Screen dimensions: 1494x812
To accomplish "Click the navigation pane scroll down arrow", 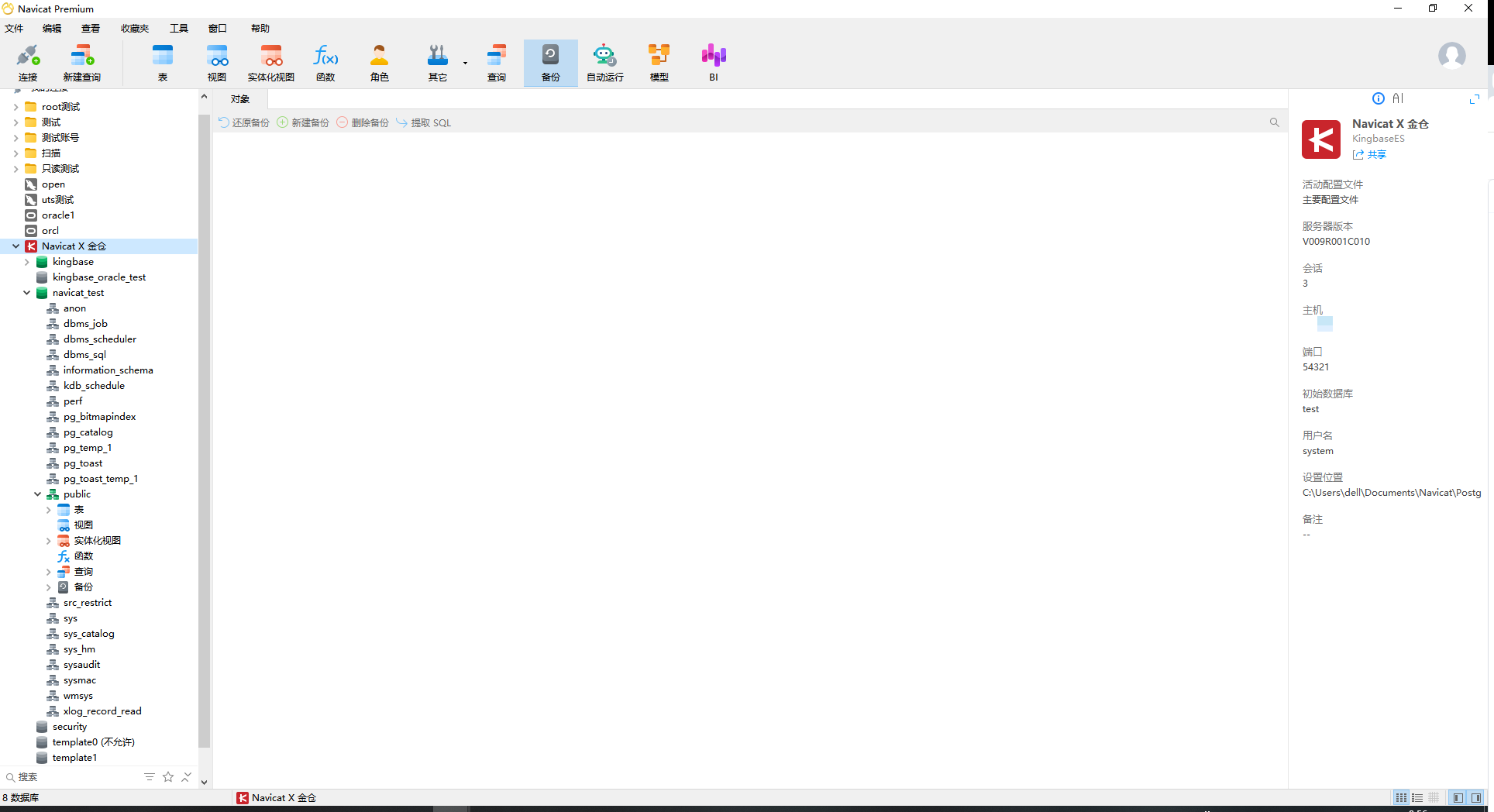I will pyautogui.click(x=205, y=782).
